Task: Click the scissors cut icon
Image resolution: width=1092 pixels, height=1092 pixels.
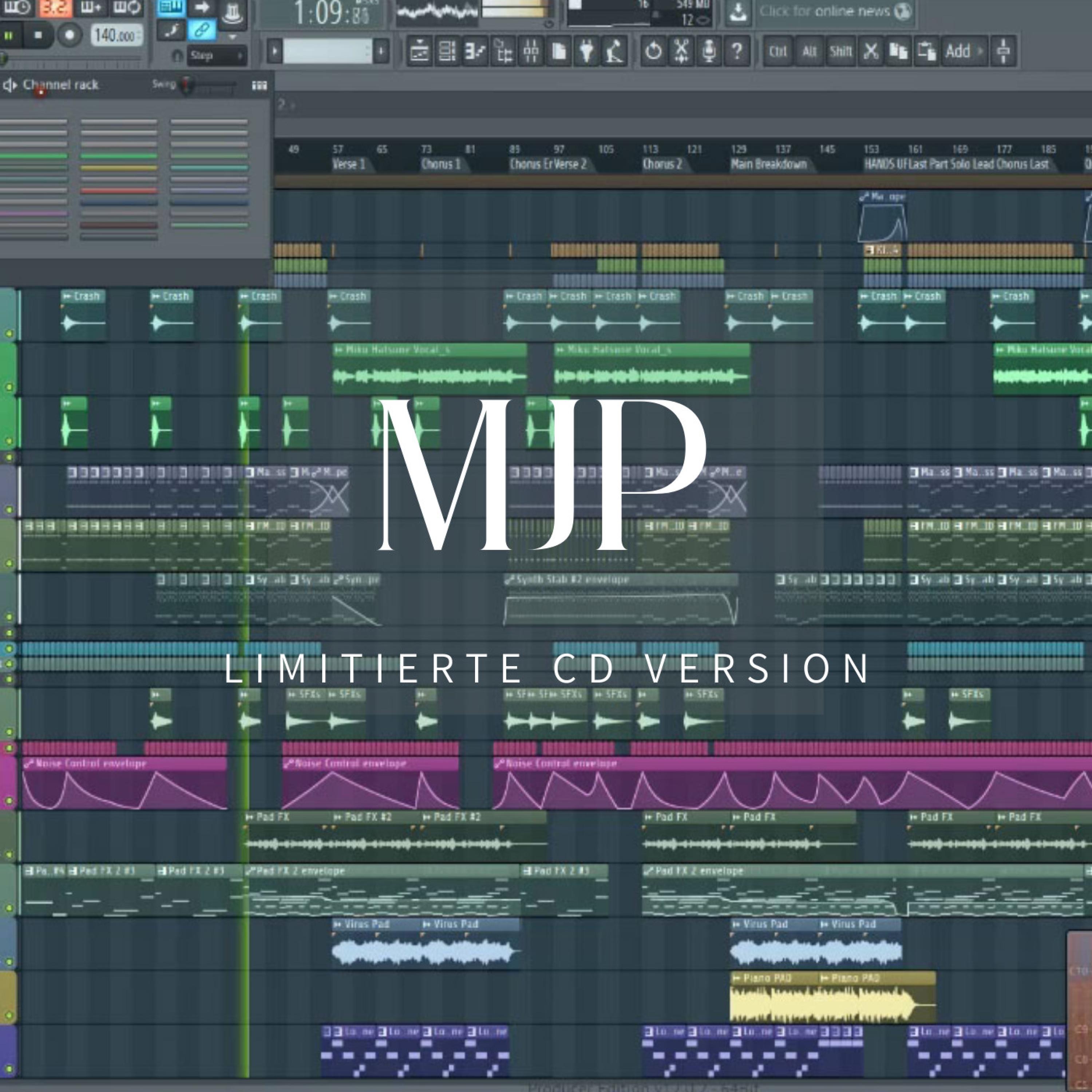Action: [871, 51]
